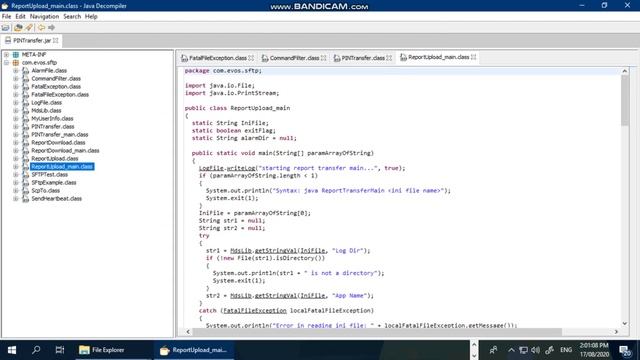Click the volume icon in system tray
640x360 pixels.
[x=536, y=350]
